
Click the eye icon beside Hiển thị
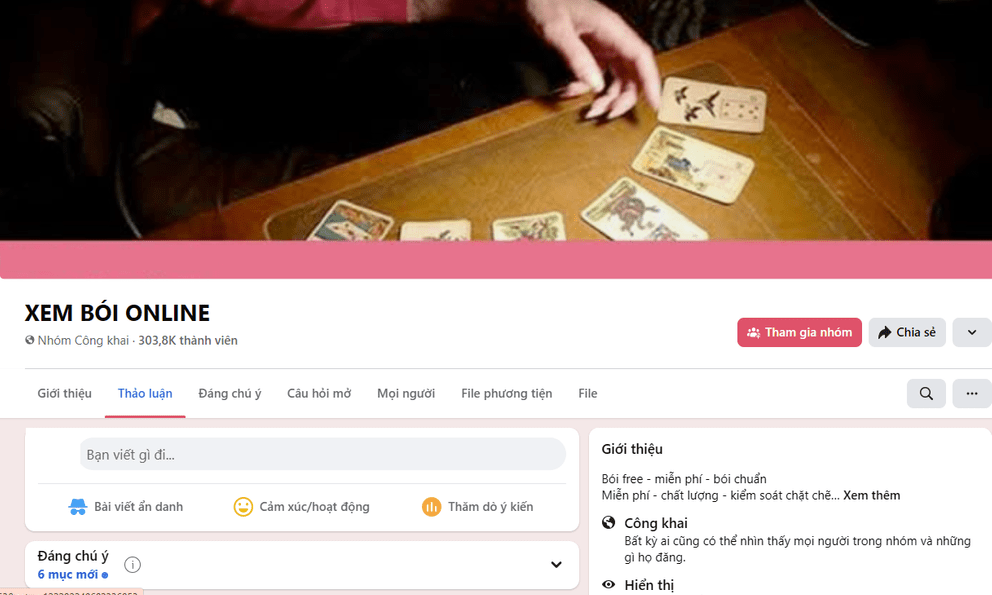point(609,585)
